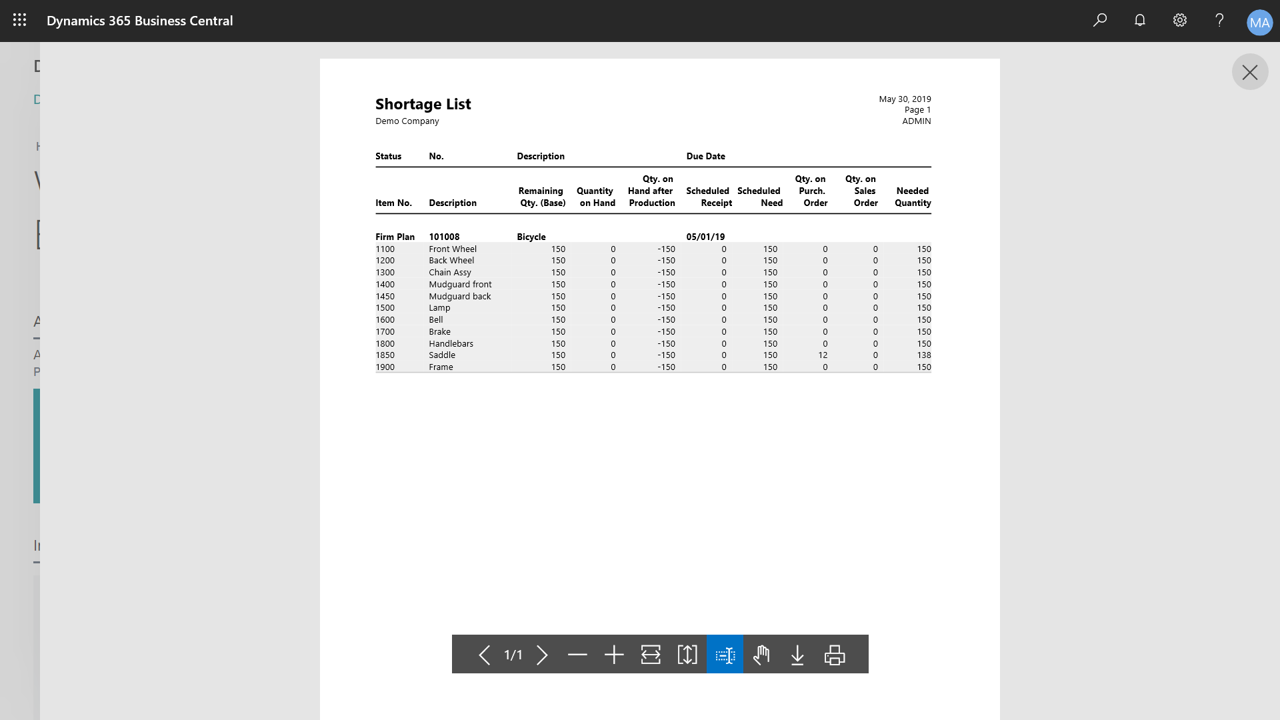Go to previous page in preview
This screenshot has width=1280, height=720.
(x=484, y=655)
